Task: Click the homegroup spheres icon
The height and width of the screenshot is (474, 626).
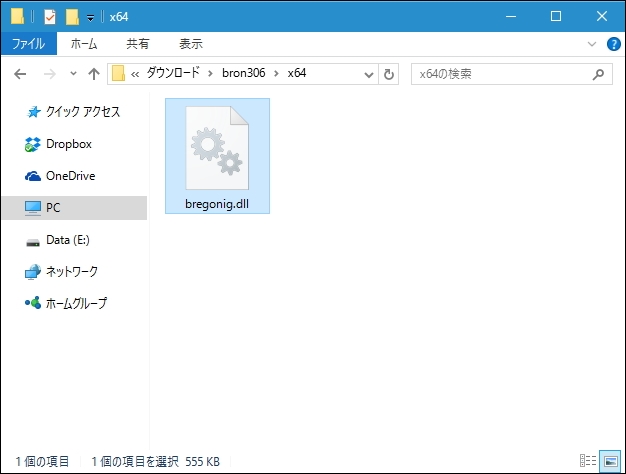Action: click(33, 303)
